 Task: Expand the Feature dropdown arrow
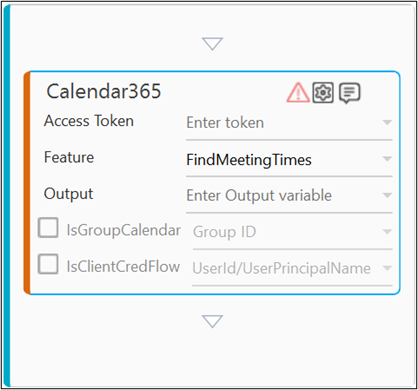pos(387,159)
